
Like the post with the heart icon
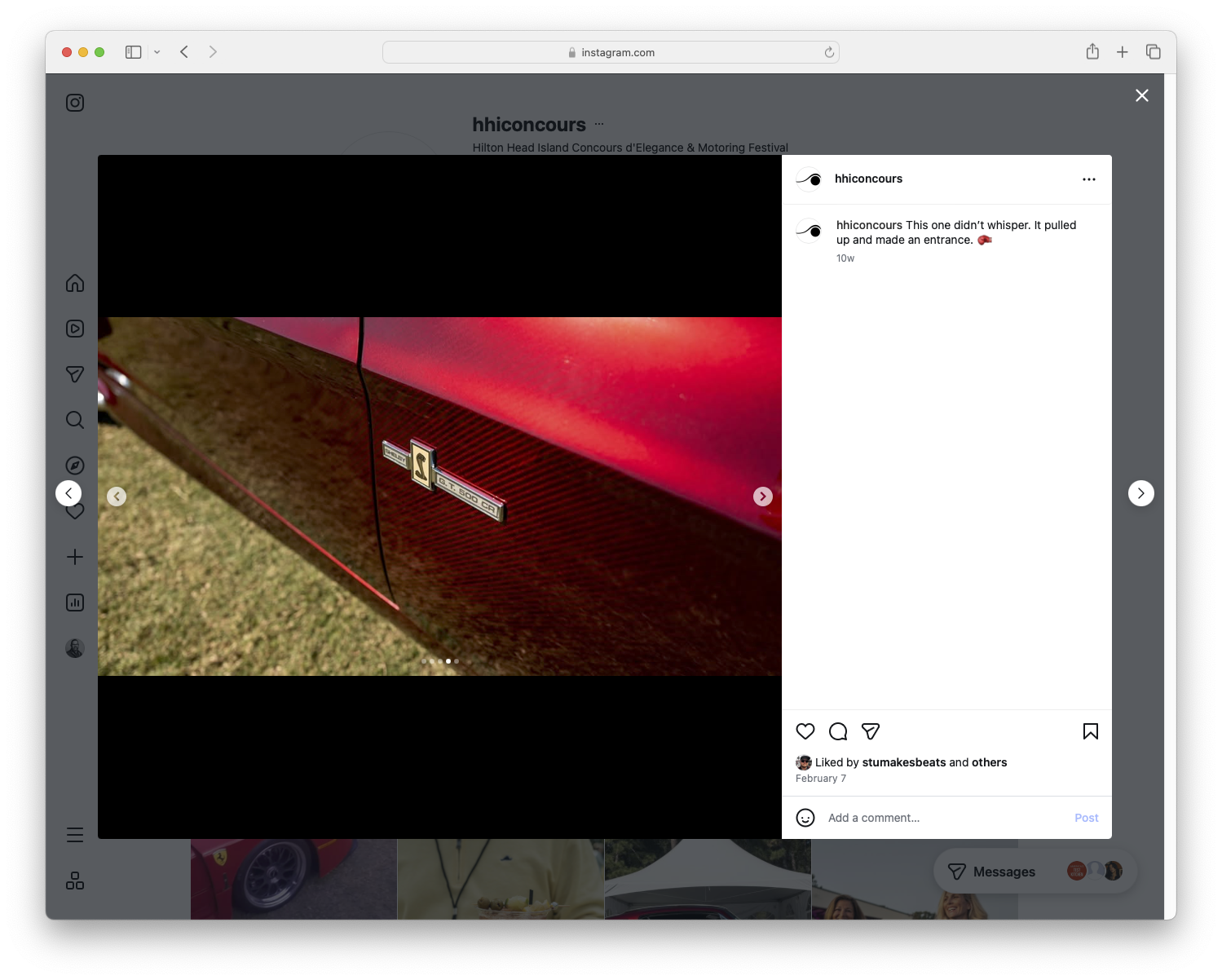[x=805, y=731]
